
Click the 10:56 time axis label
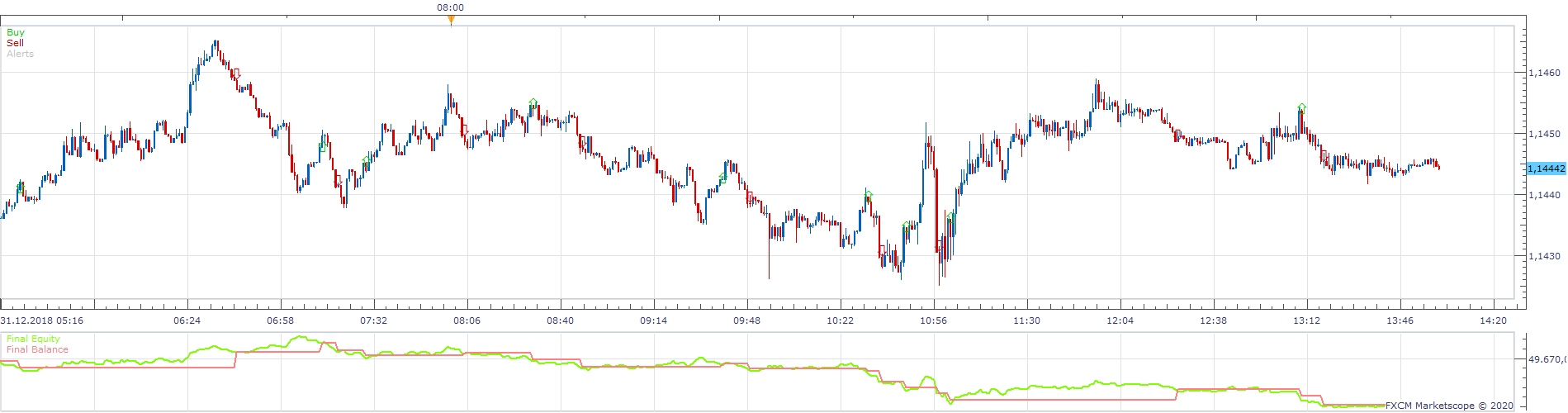pyautogui.click(x=933, y=320)
